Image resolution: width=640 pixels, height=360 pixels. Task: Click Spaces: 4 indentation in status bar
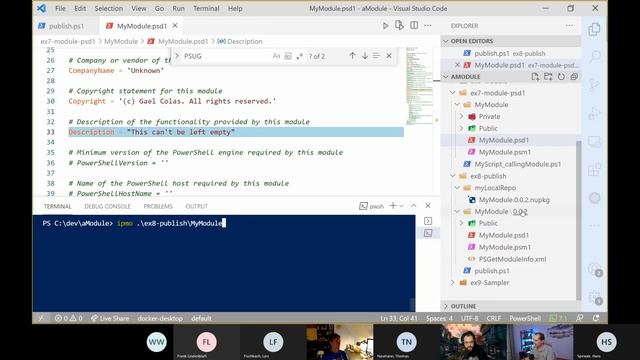[x=439, y=318]
